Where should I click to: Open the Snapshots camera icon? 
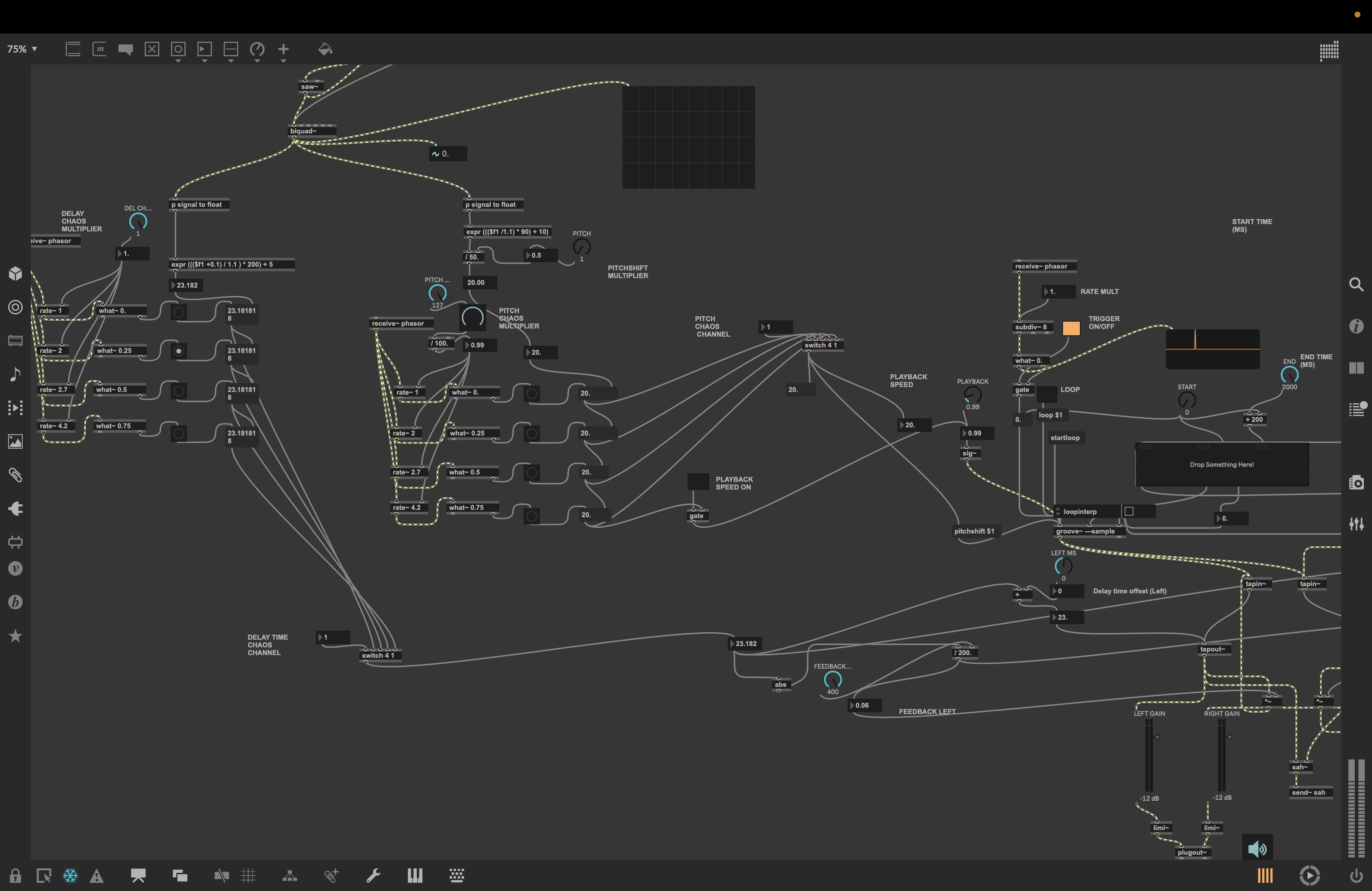point(1356,482)
